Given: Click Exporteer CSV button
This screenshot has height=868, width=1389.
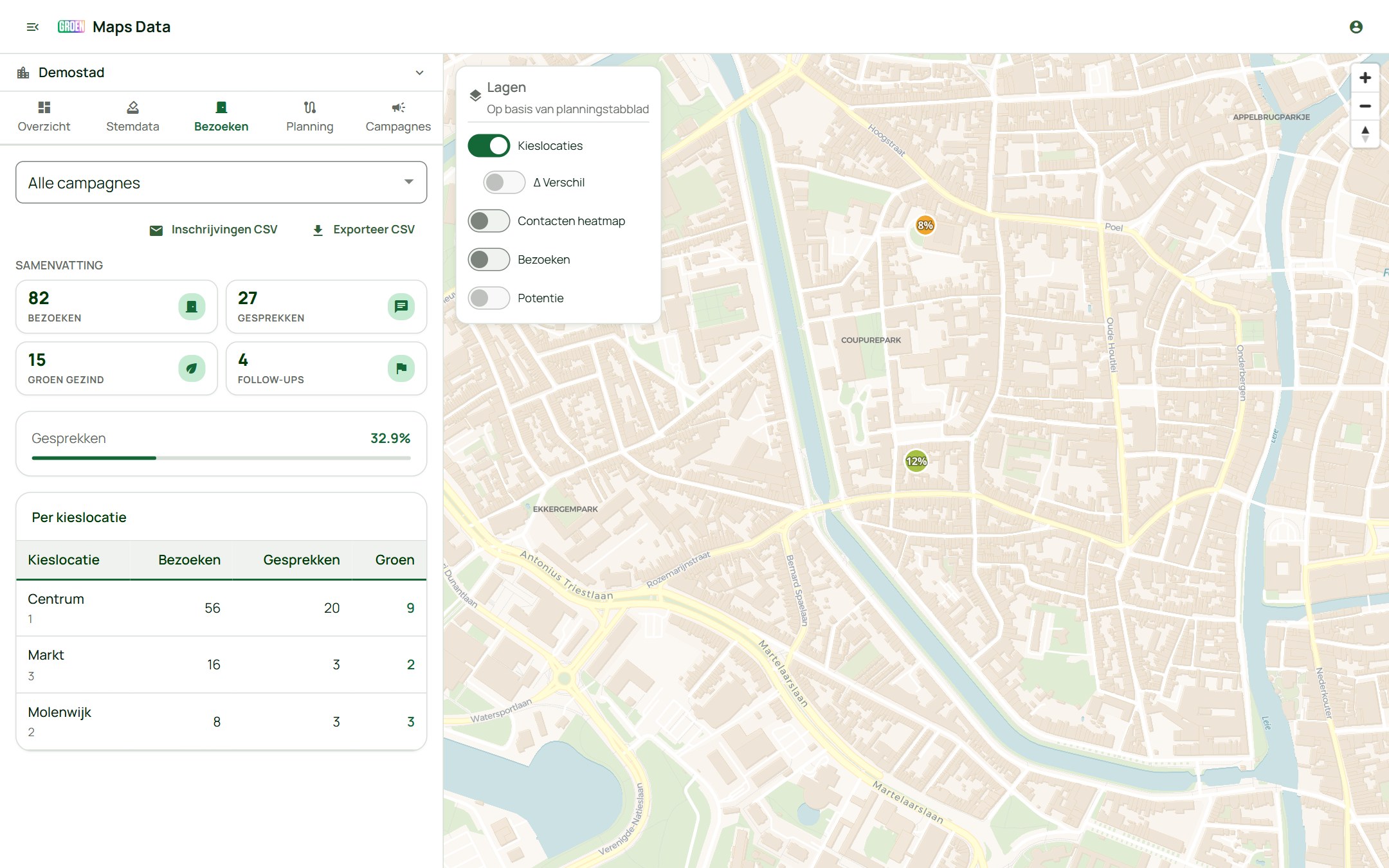Looking at the screenshot, I should pos(363,230).
